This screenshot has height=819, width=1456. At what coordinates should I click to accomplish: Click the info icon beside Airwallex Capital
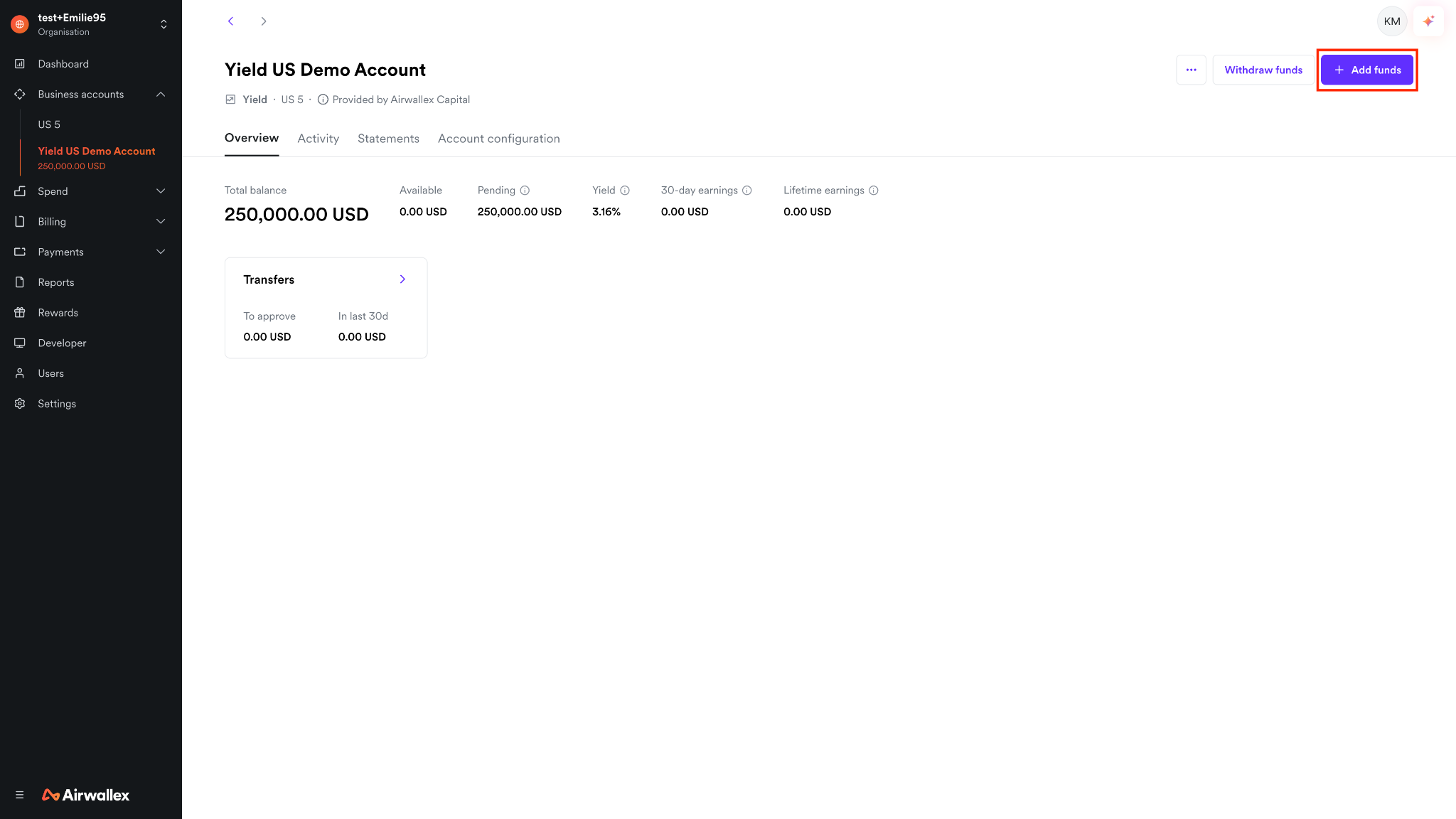tap(323, 100)
